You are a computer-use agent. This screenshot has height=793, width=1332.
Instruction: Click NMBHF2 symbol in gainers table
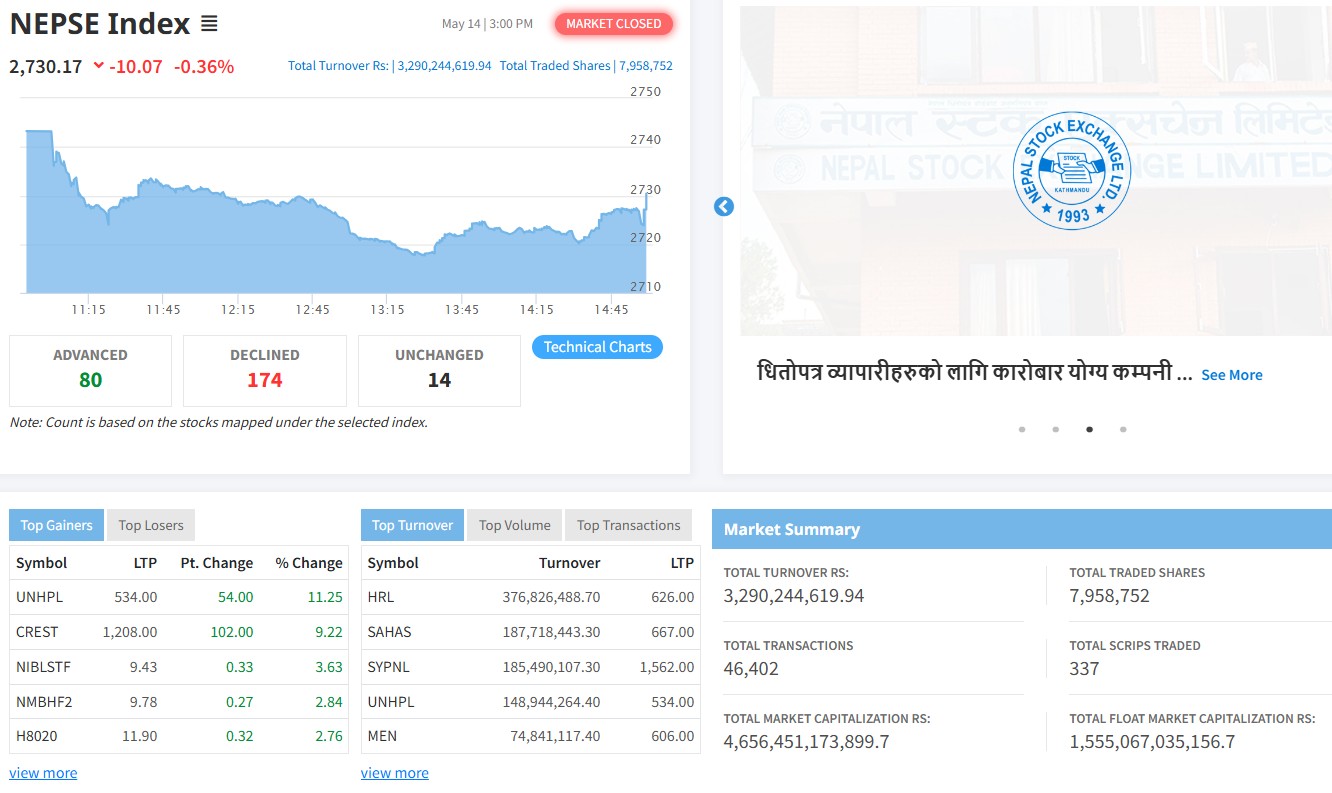click(44, 701)
